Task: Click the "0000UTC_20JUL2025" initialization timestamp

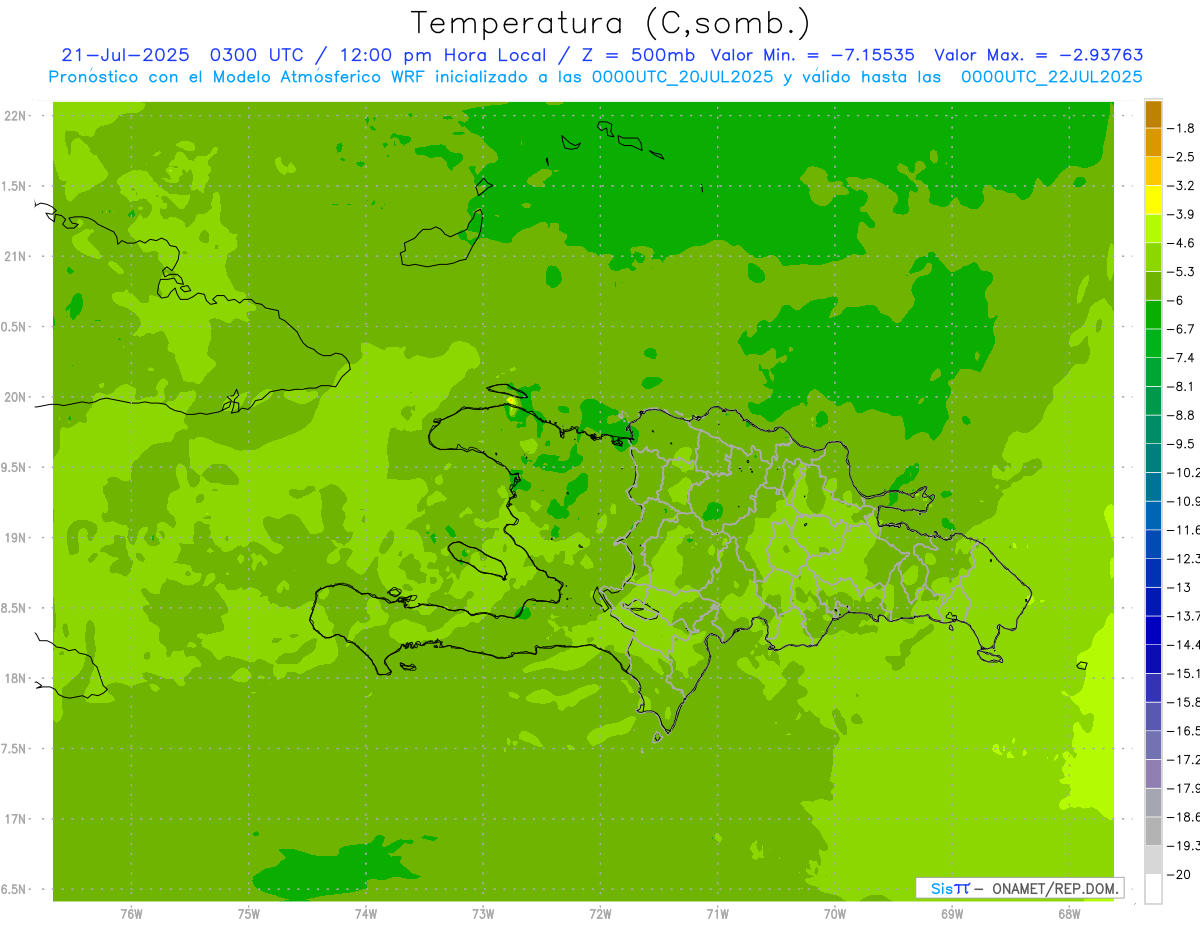Action: (681, 76)
